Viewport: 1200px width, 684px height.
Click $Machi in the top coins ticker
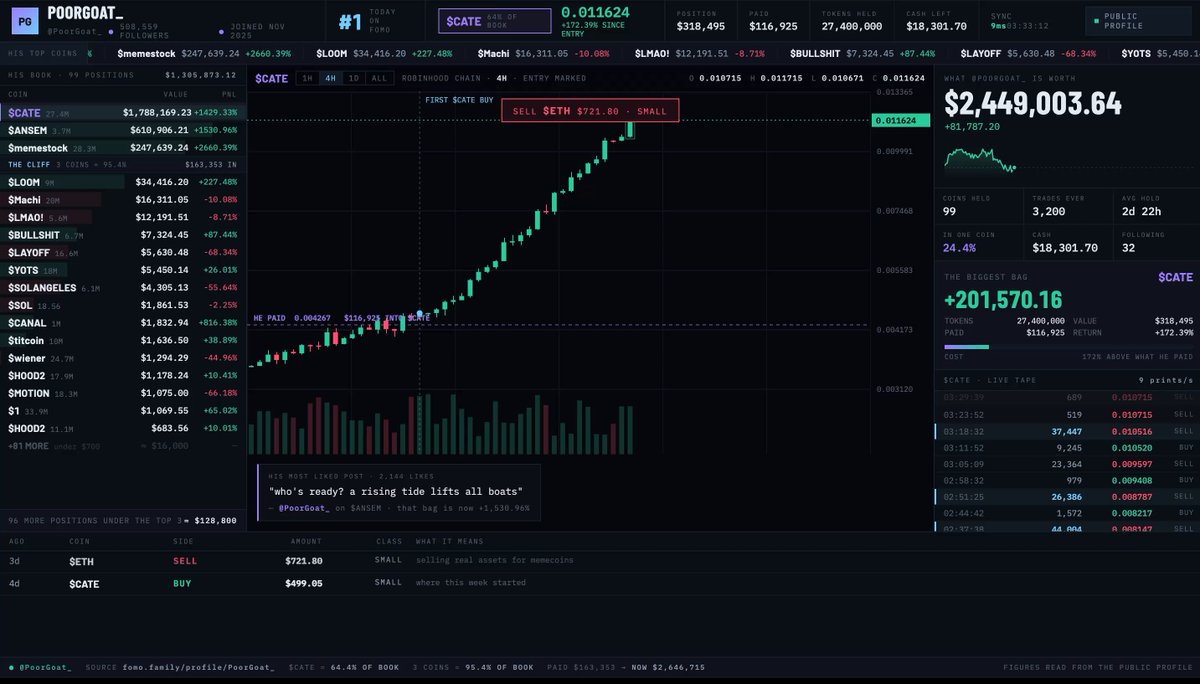click(542, 52)
